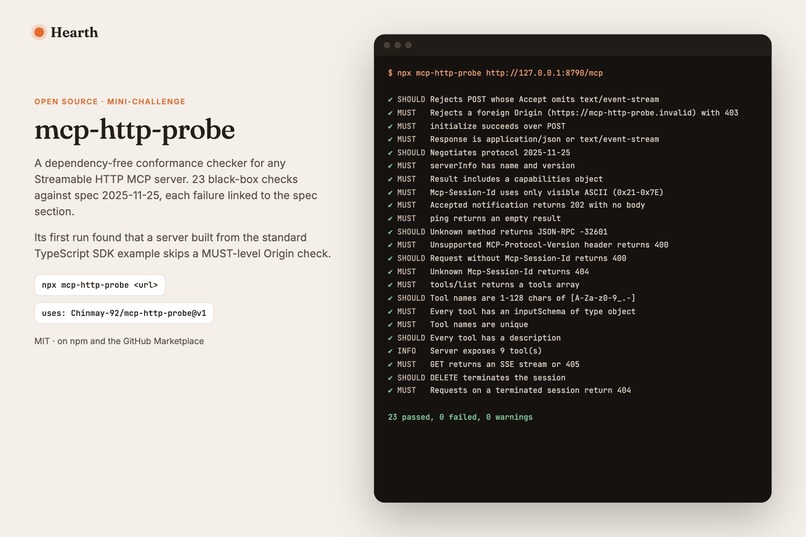Select the OPEN SOURCE · MINI-CHALLENGE label
Screen dimensions: 806x537
[110, 101]
